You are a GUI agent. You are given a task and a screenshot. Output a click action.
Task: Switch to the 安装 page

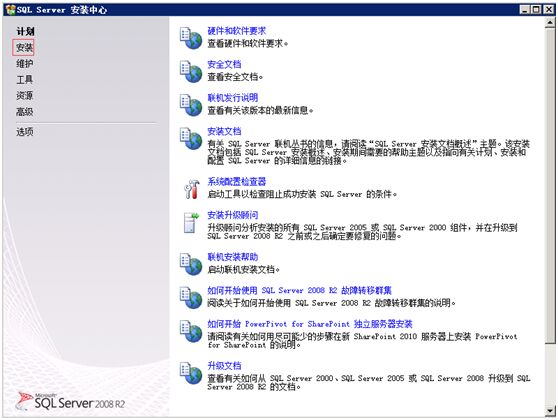pos(24,47)
